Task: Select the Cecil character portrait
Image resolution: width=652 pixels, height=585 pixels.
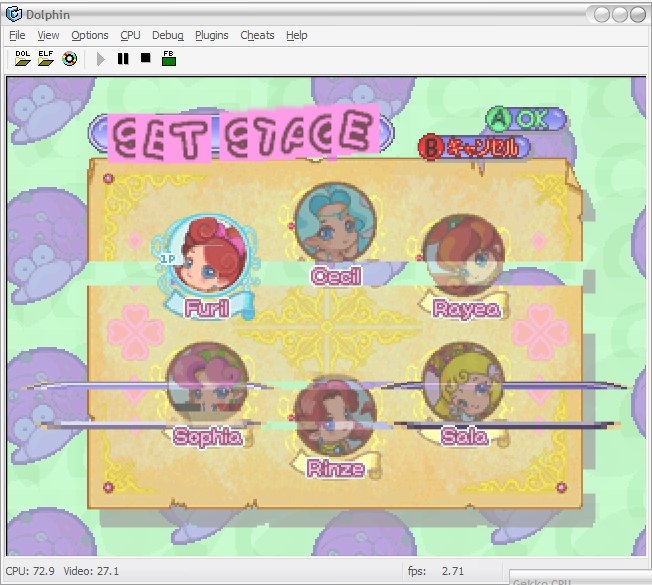Action: (335, 225)
